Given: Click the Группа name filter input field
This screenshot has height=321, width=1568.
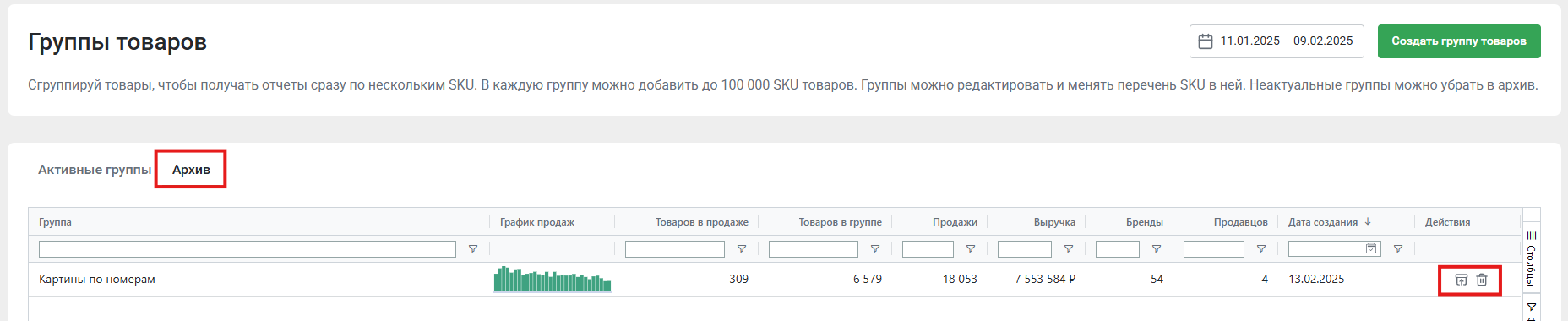Looking at the screenshot, I should (x=248, y=249).
